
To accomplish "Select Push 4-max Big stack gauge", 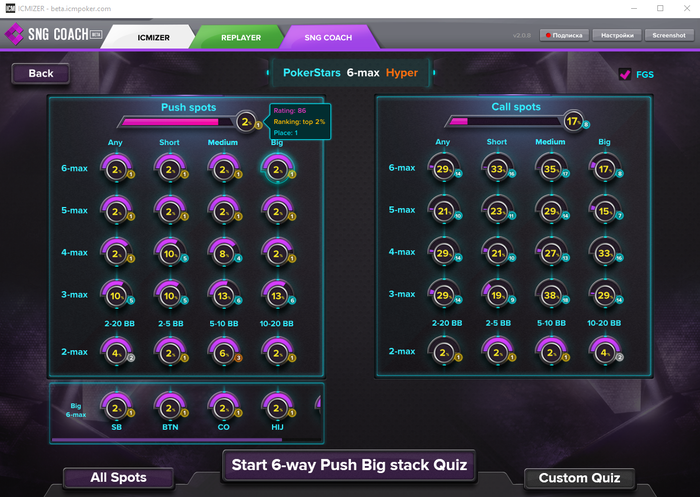I will [278, 253].
